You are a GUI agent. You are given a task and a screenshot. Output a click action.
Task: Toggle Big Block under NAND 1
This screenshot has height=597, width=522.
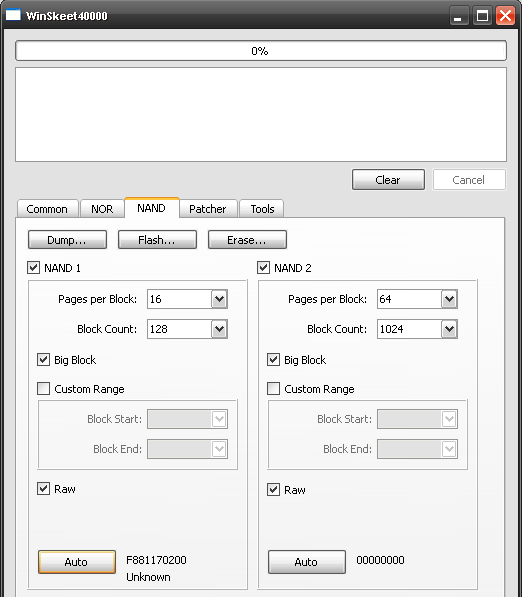tap(43, 359)
